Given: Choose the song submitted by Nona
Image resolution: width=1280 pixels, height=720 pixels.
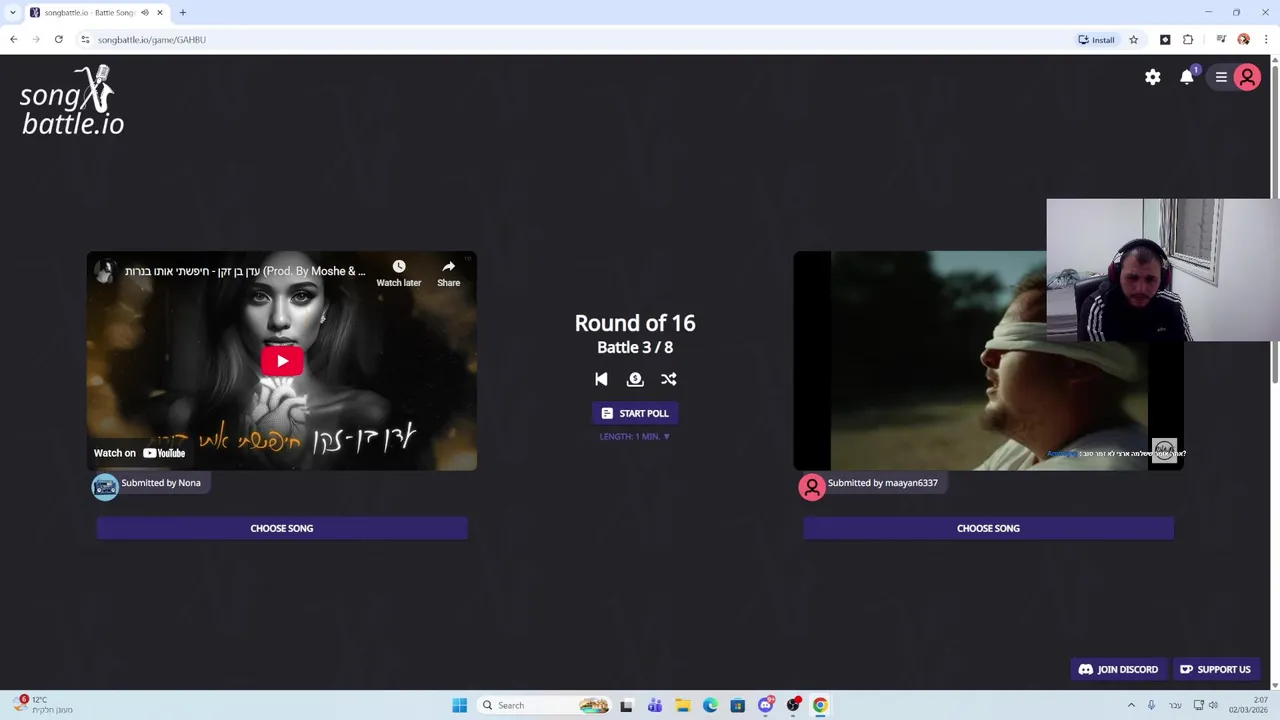Looking at the screenshot, I should 282,528.
